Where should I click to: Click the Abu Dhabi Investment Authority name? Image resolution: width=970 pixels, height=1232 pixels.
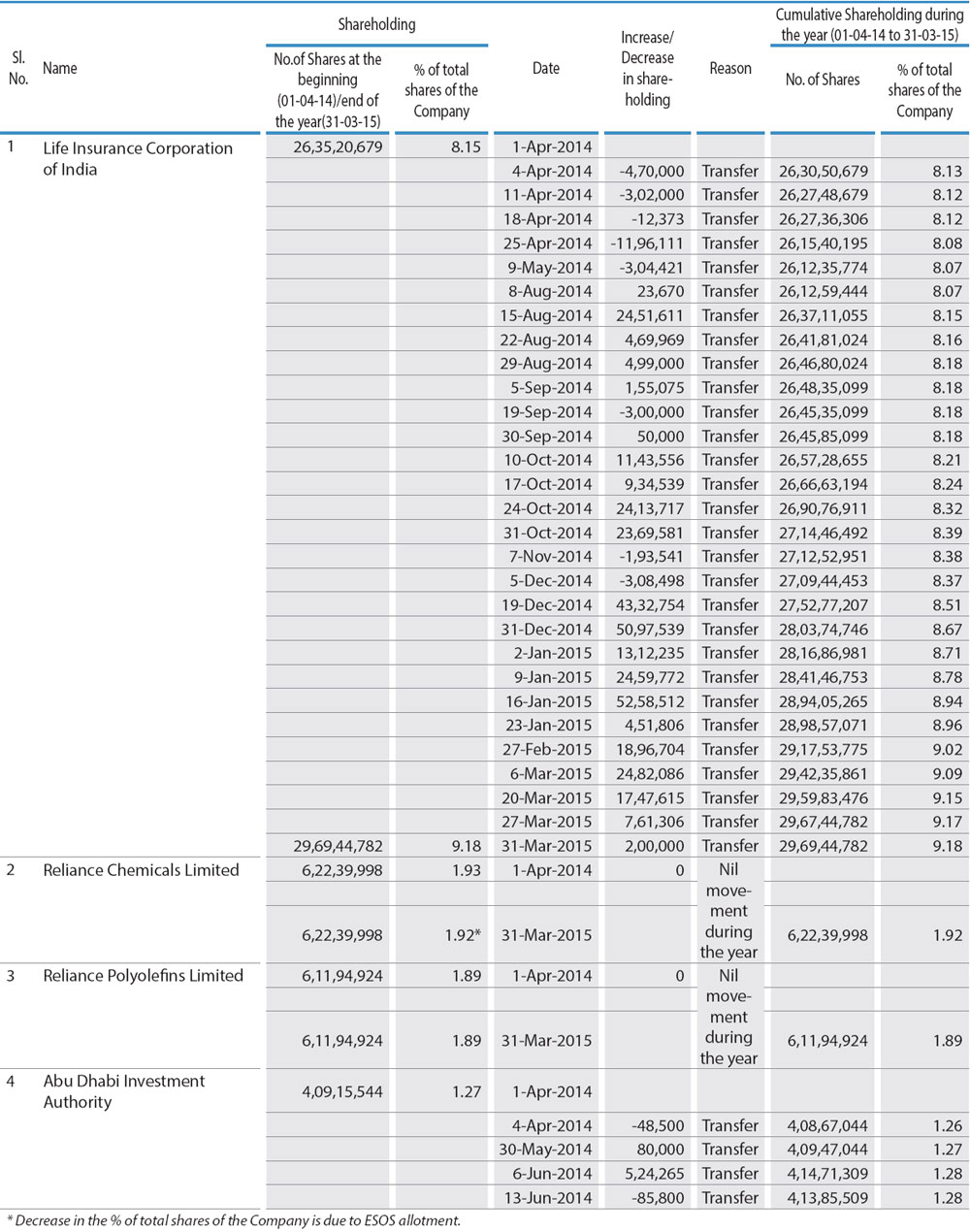[x=124, y=1091]
